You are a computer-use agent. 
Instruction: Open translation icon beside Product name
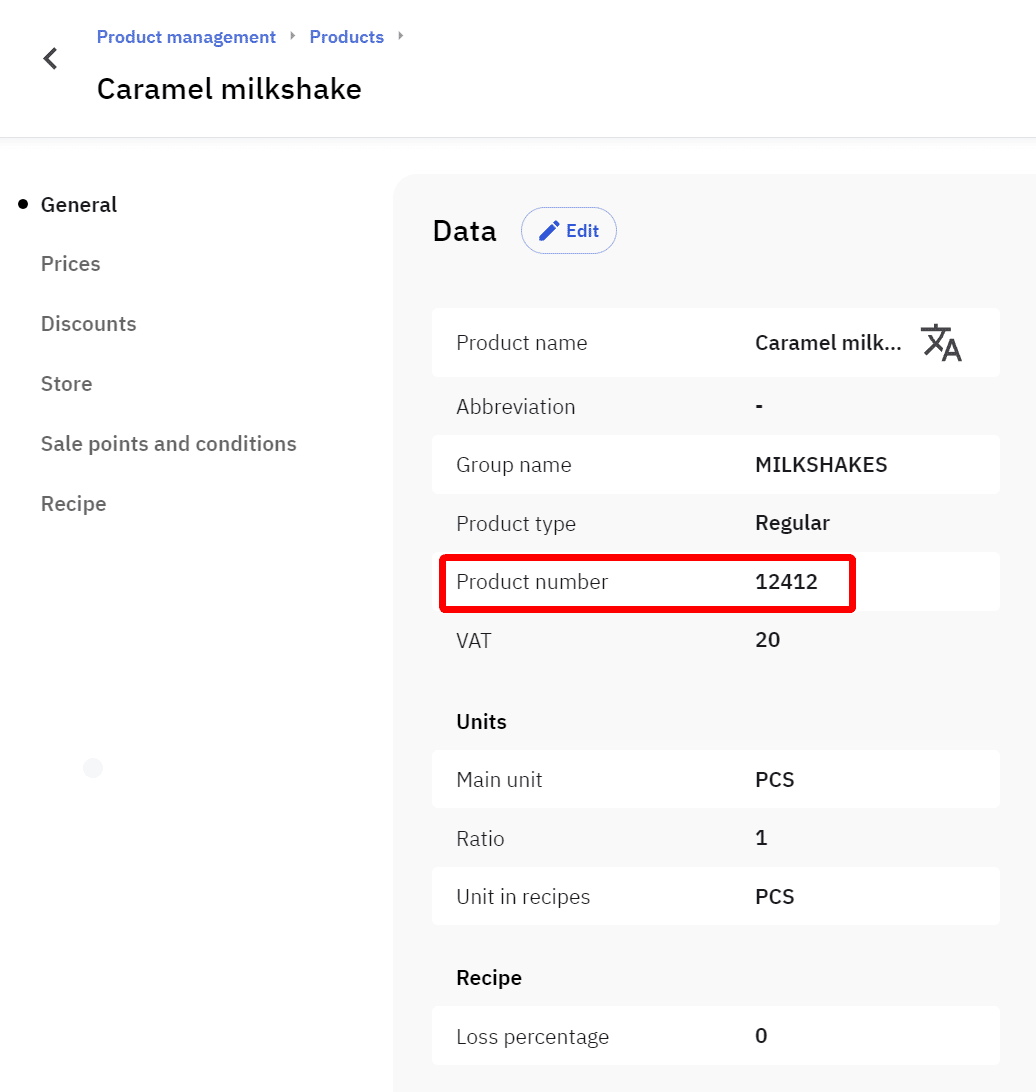pos(940,343)
